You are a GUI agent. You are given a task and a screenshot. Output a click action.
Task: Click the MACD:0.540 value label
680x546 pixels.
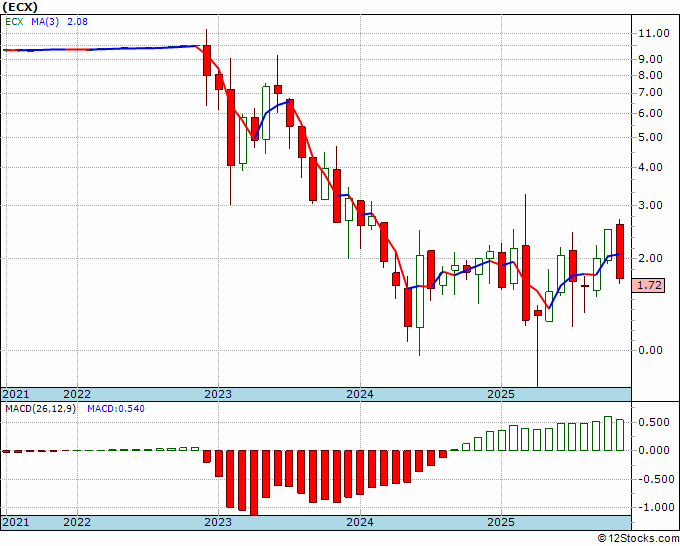116,409
